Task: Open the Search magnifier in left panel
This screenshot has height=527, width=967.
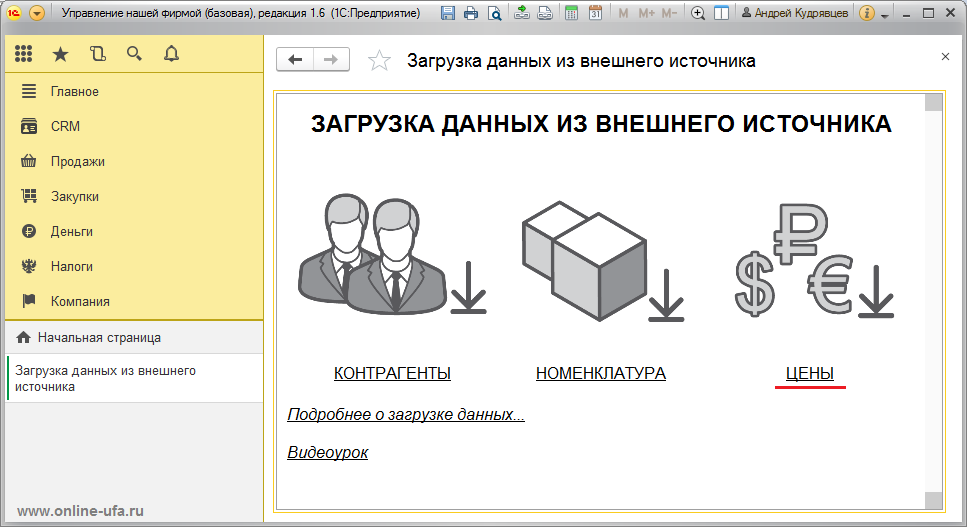Action: coord(134,54)
